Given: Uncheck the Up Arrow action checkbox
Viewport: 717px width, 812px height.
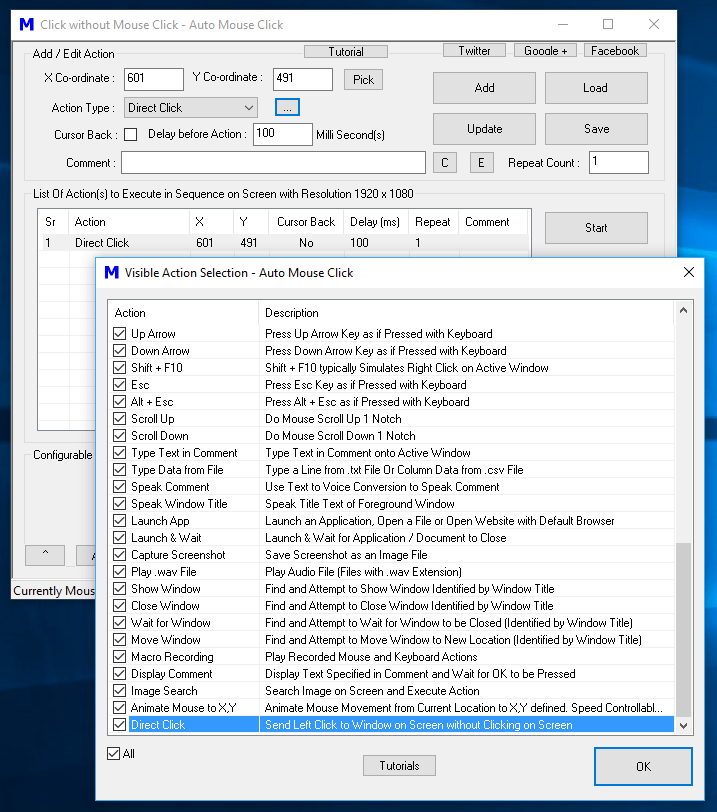Looking at the screenshot, I should 120,334.
